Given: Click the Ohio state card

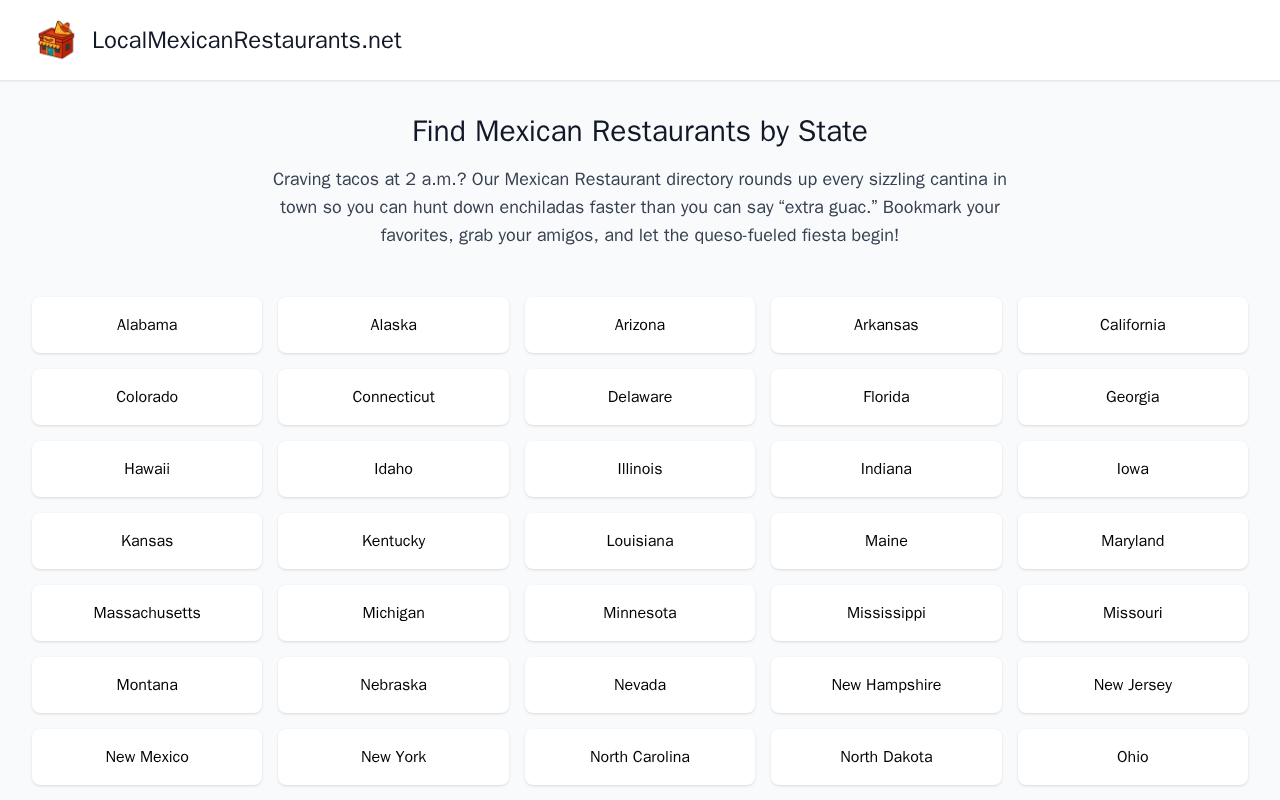Looking at the screenshot, I should coord(1133,757).
